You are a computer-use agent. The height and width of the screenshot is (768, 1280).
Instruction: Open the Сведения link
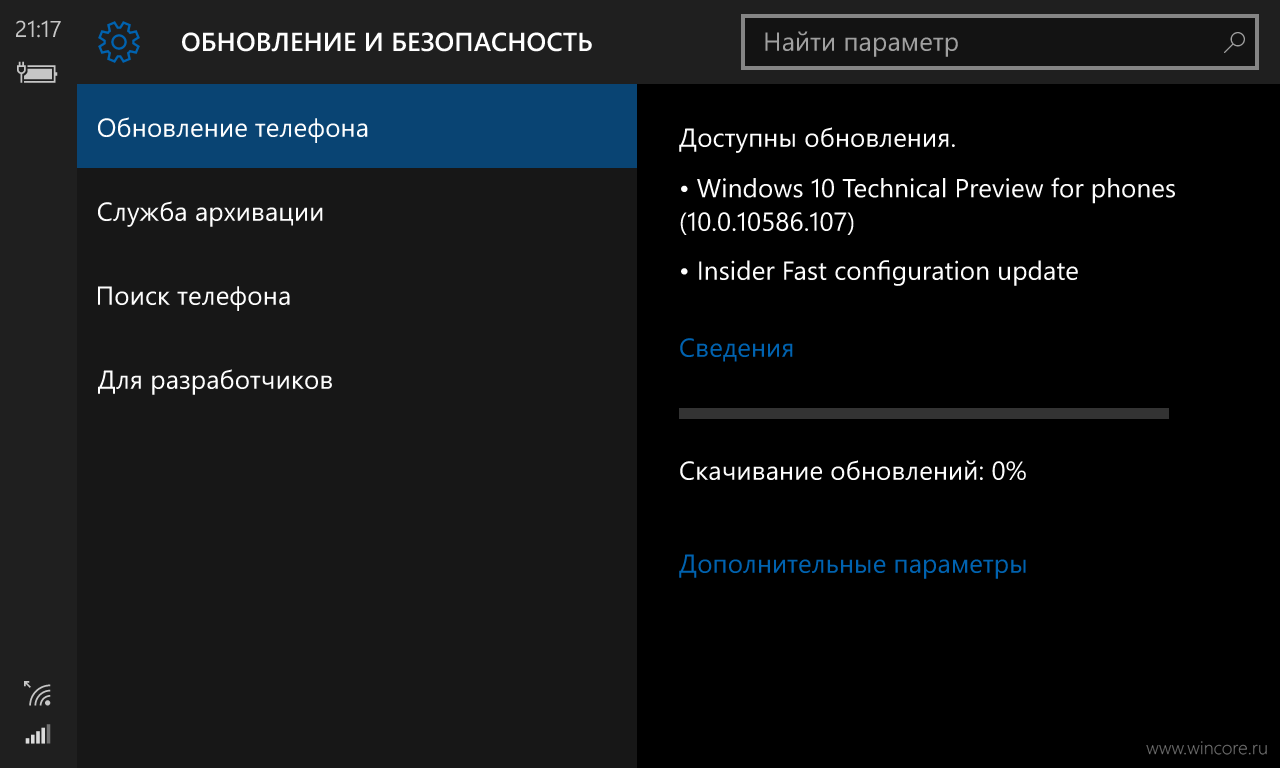736,348
